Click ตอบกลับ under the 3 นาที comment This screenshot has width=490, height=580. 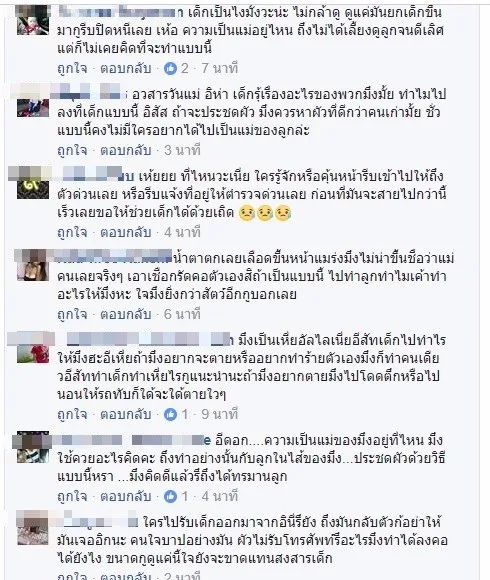(x=126, y=151)
